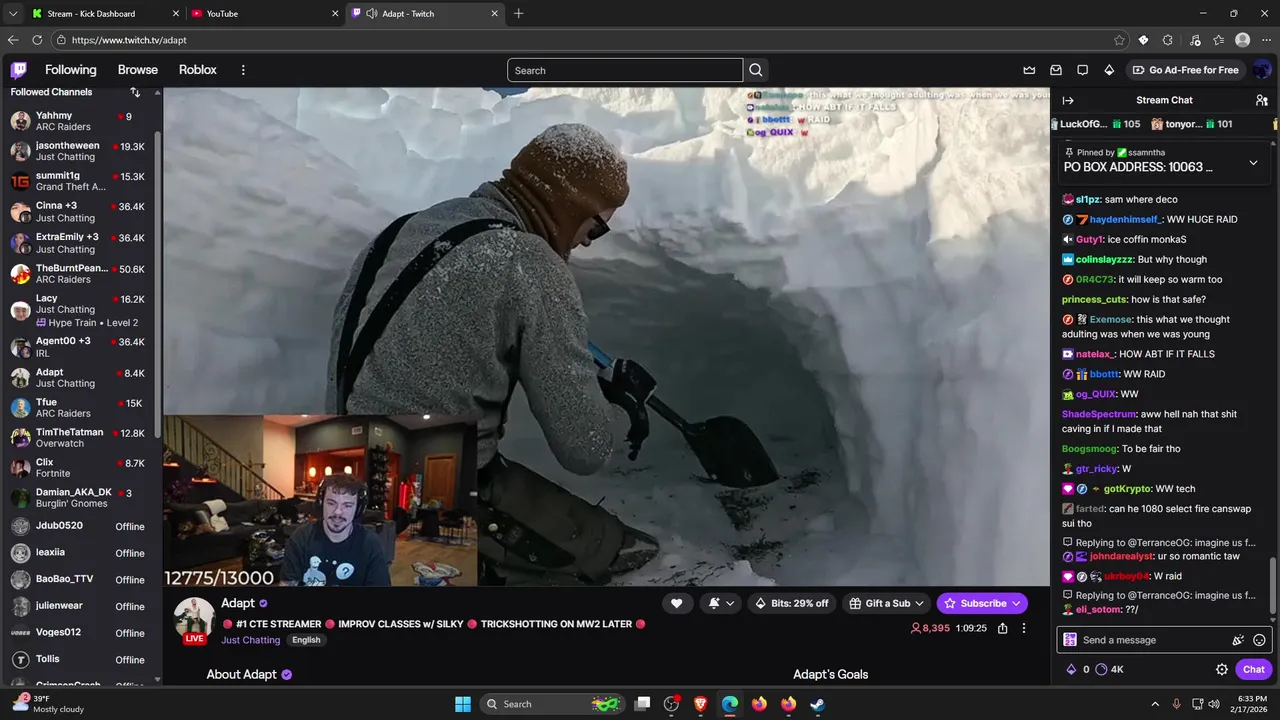Image resolution: width=1280 pixels, height=720 pixels.
Task: Open the browser tab list dropdown
Action: (x=13, y=14)
